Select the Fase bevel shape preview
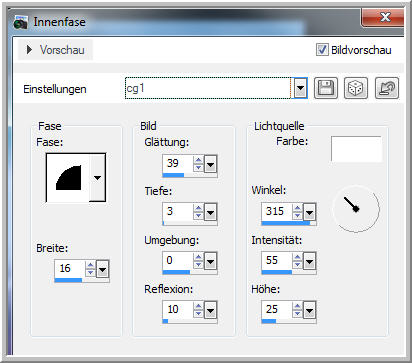The height and width of the screenshot is (363, 412). tap(68, 178)
